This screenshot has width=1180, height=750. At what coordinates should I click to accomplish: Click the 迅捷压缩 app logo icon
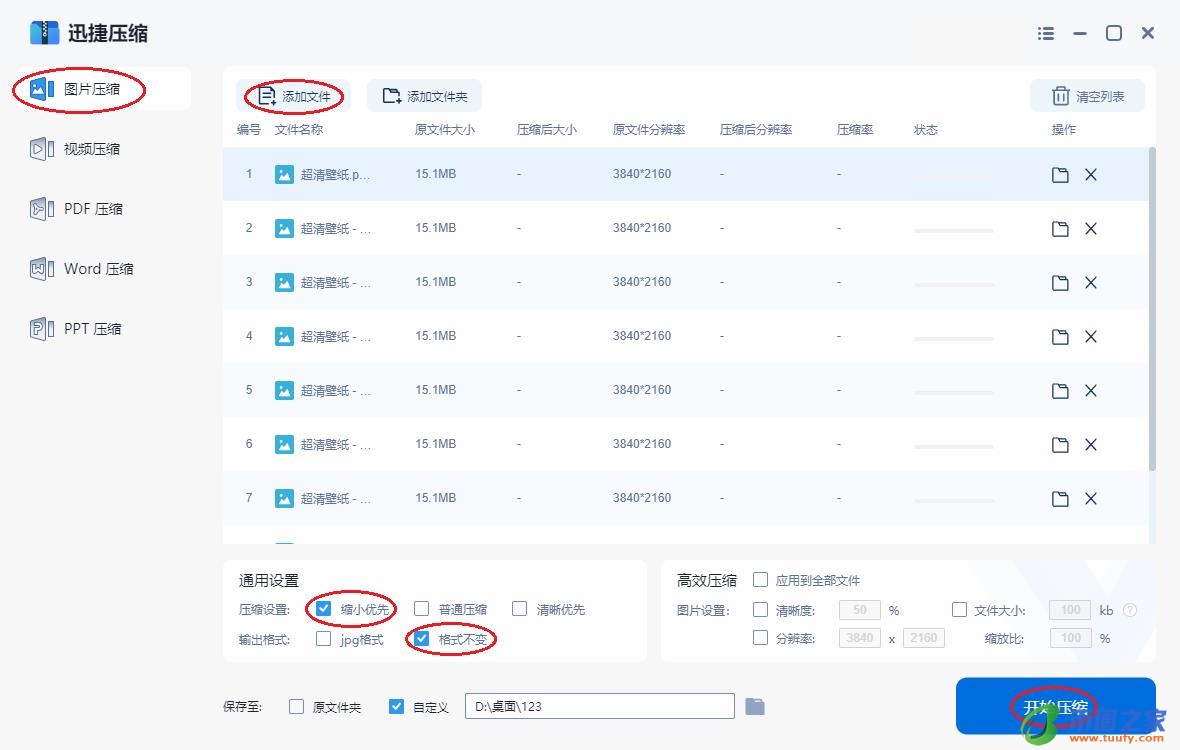(x=44, y=32)
